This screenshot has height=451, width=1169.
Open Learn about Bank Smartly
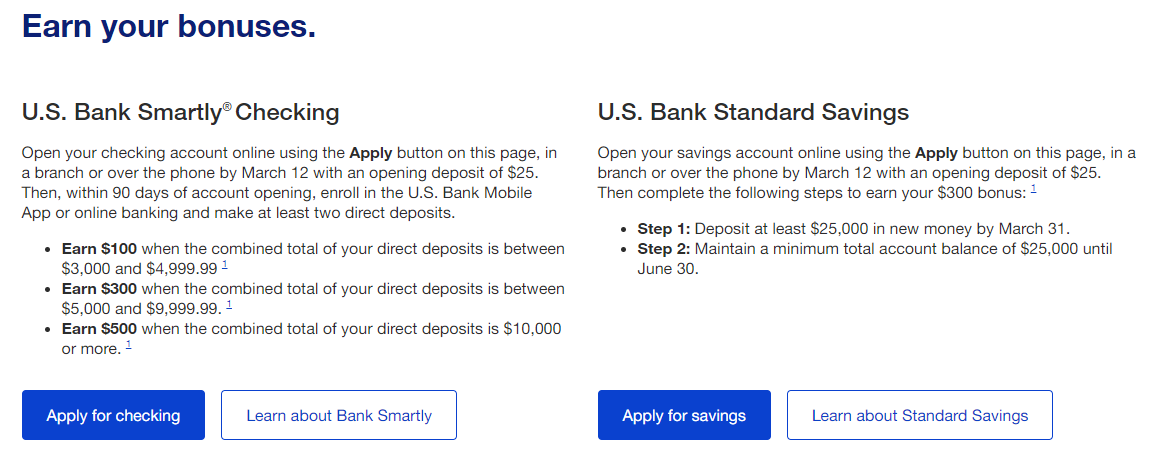338,415
